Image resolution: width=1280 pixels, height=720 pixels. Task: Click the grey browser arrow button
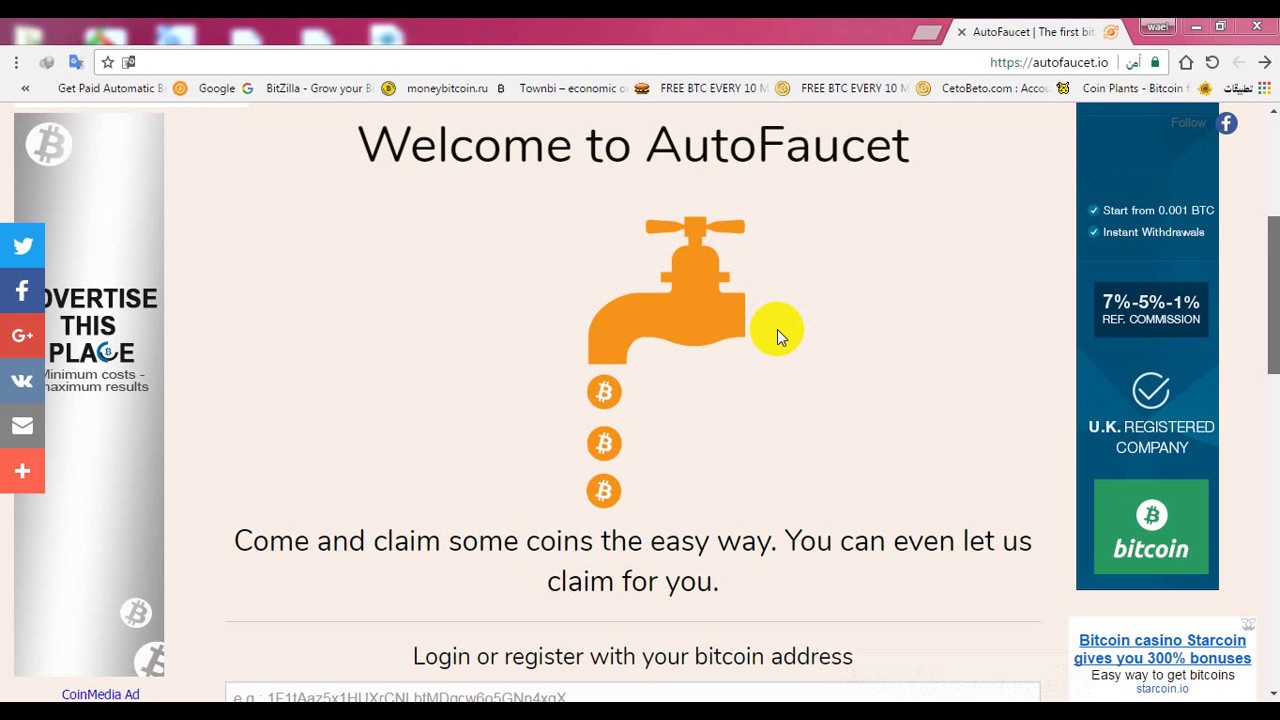[x=1238, y=62]
